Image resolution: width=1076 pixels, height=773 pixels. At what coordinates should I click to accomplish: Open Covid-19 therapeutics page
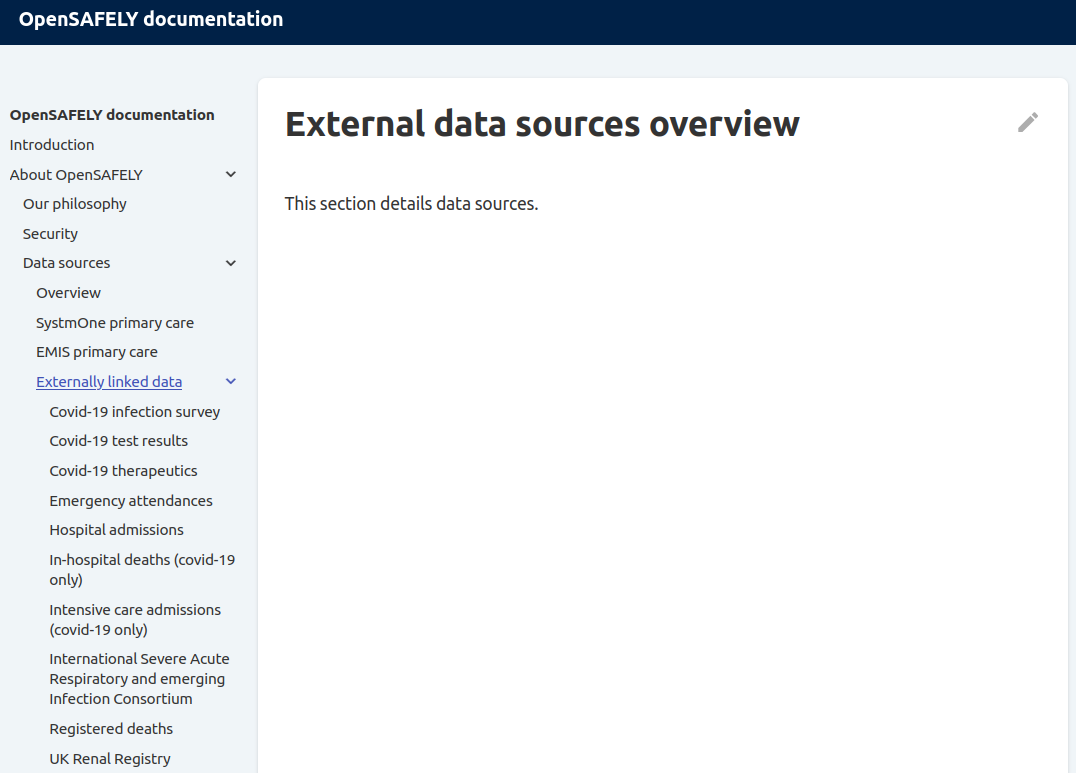124,471
